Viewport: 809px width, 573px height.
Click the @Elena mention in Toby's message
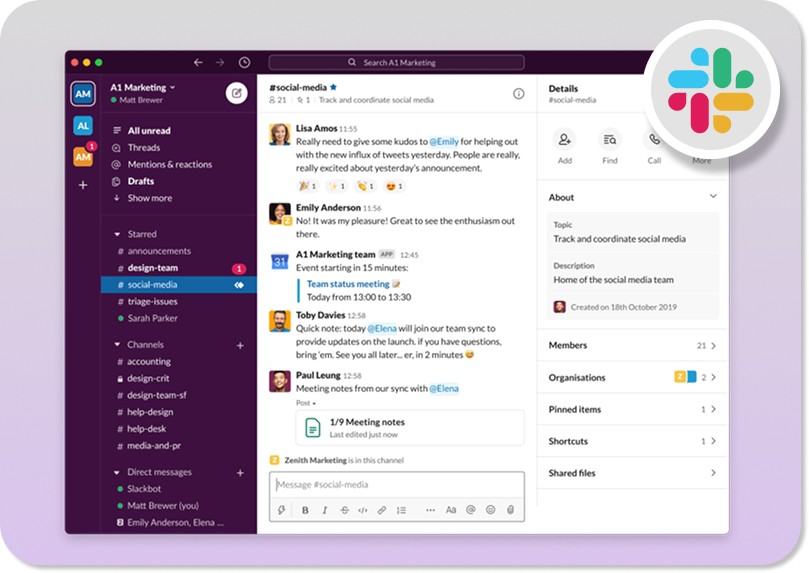[x=382, y=328]
